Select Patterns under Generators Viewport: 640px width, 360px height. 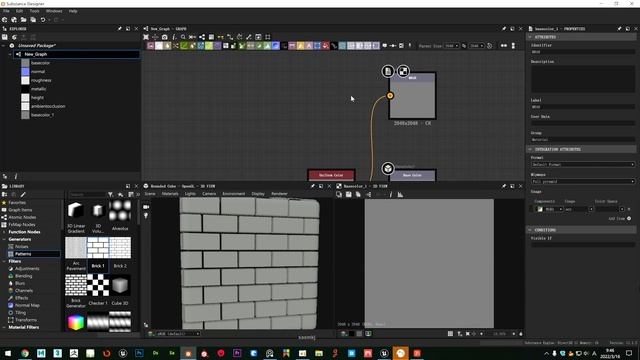click(x=23, y=254)
